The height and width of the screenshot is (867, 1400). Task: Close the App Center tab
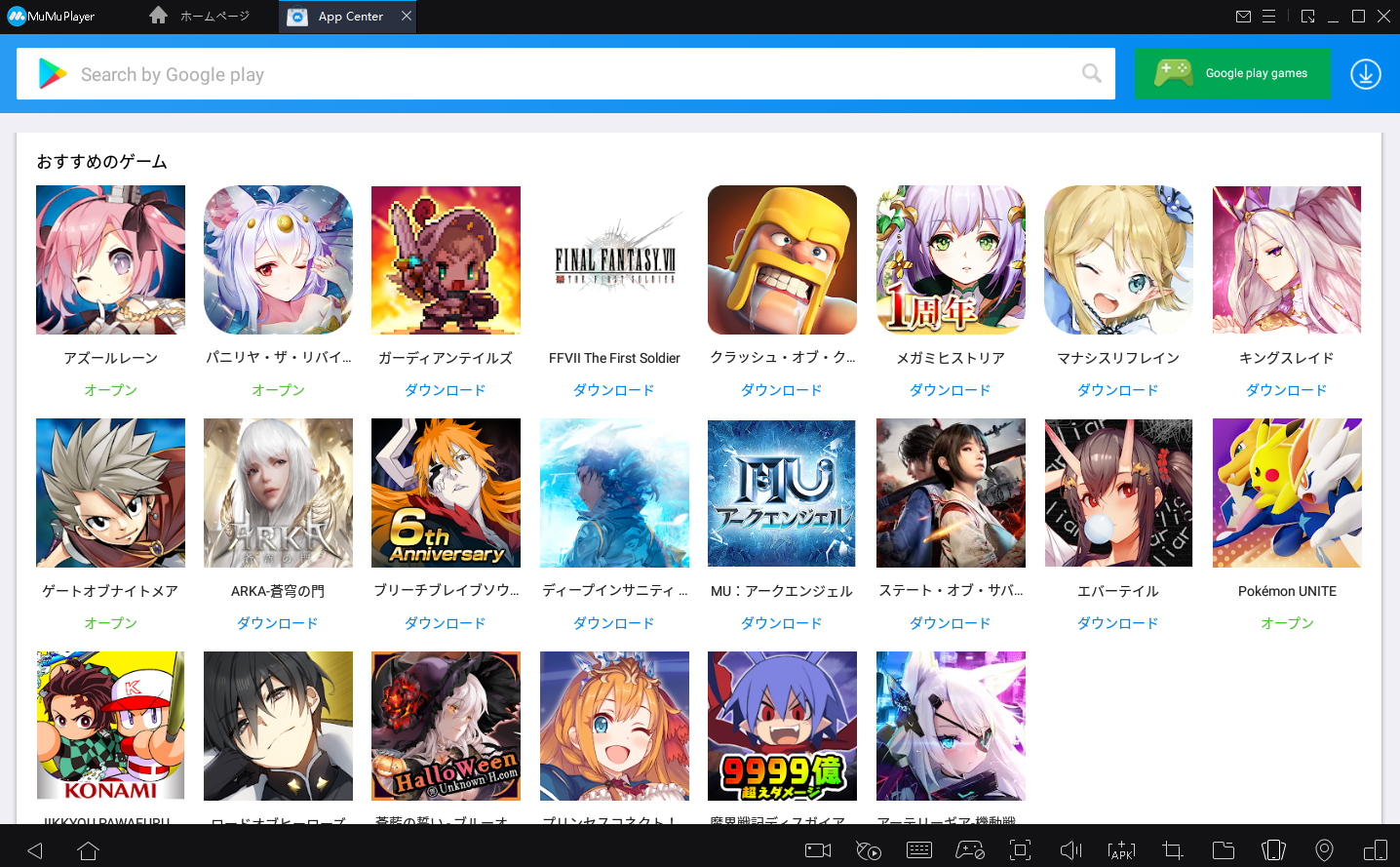(407, 16)
